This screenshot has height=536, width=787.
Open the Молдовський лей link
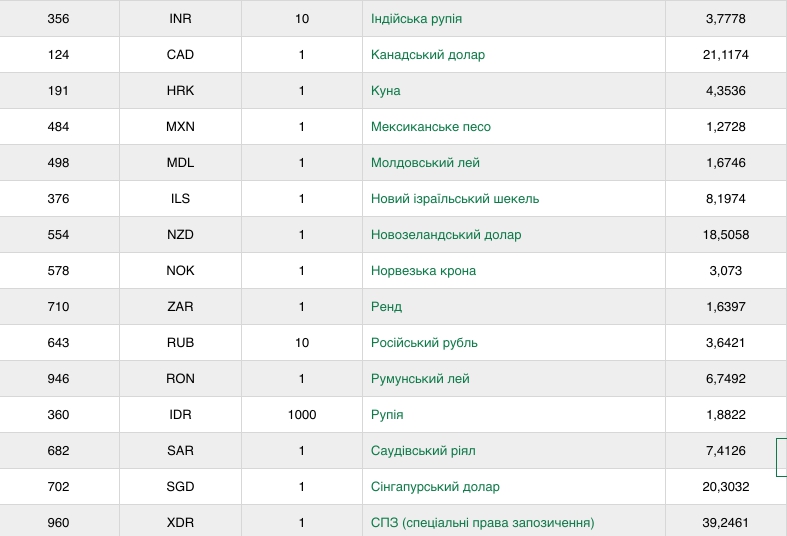tap(425, 163)
